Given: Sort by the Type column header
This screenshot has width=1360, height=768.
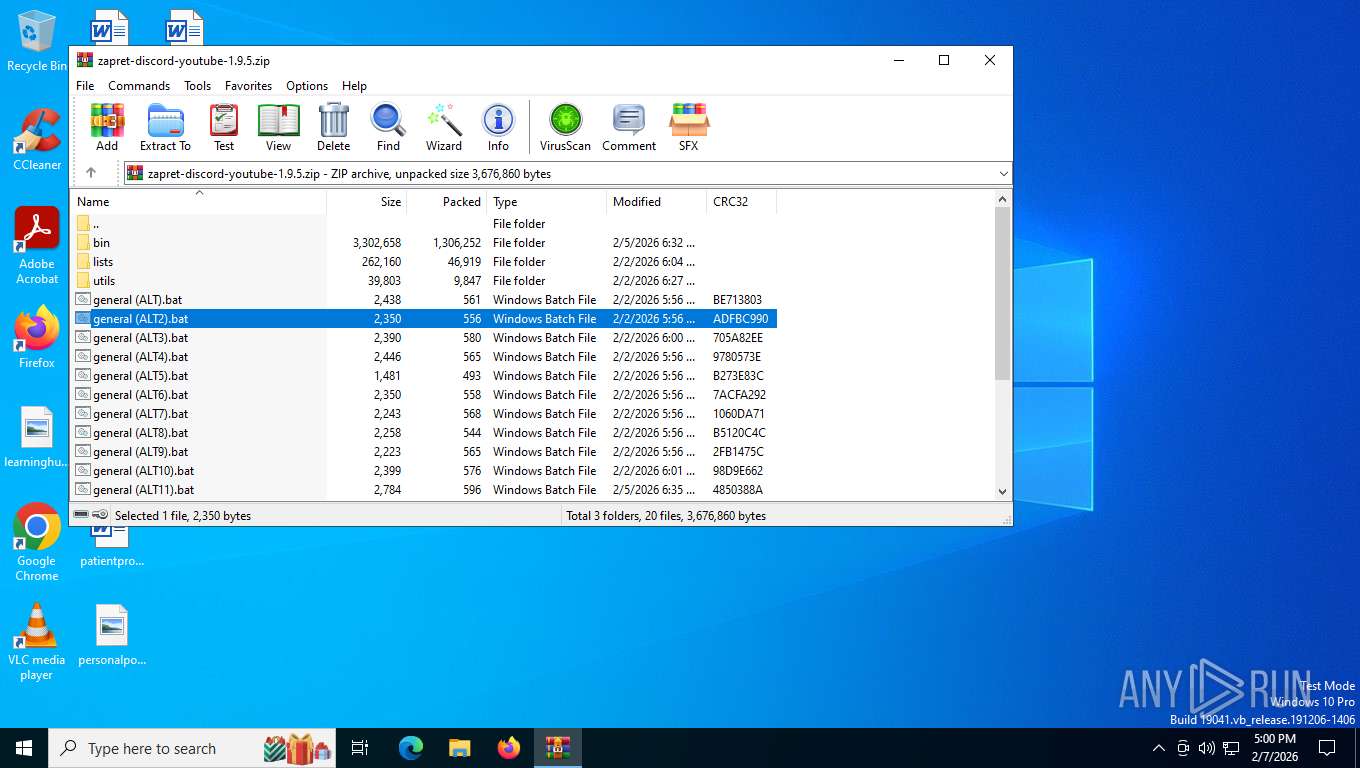Looking at the screenshot, I should (546, 201).
